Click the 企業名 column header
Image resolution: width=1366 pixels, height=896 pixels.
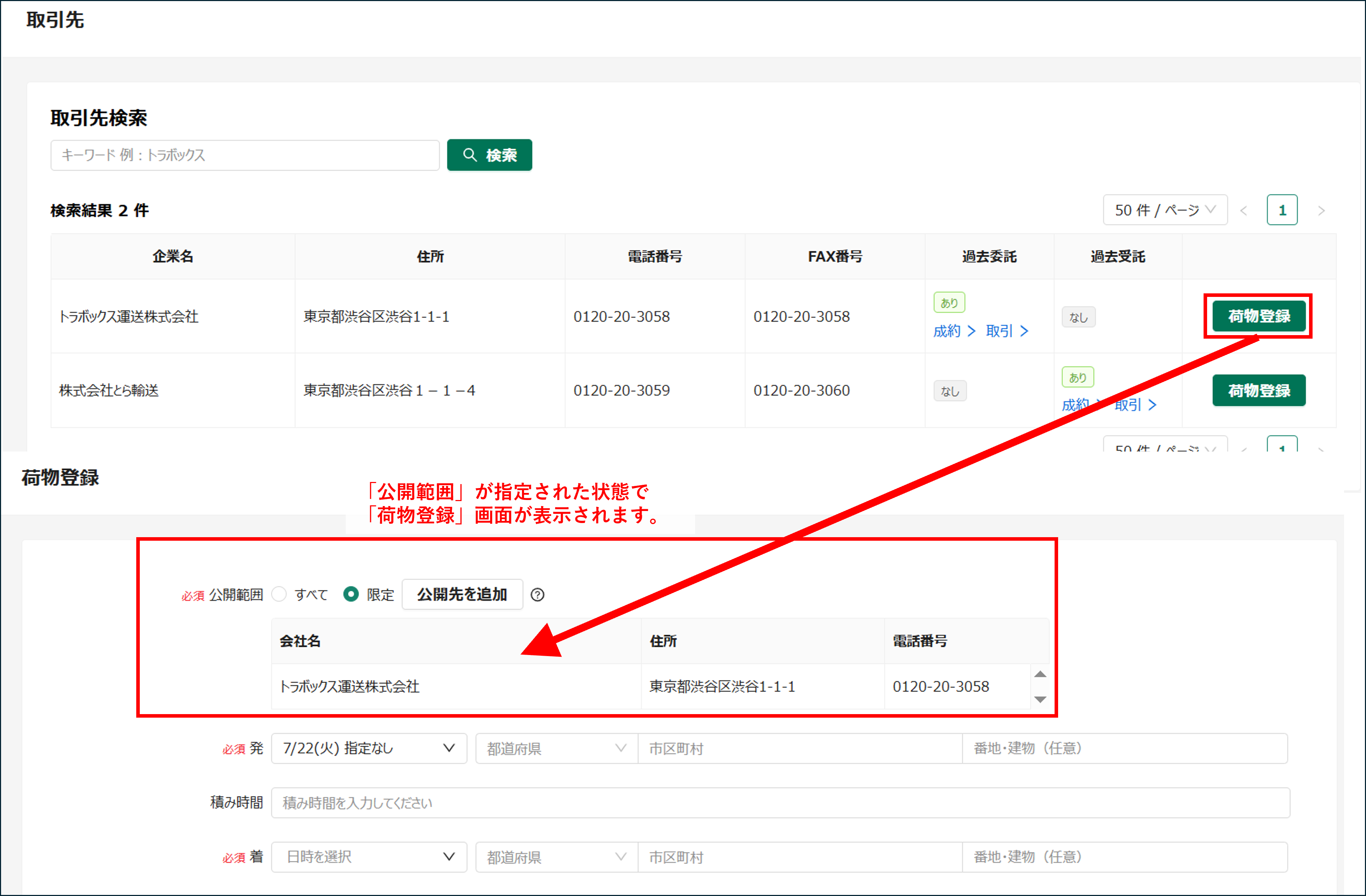coord(173,257)
